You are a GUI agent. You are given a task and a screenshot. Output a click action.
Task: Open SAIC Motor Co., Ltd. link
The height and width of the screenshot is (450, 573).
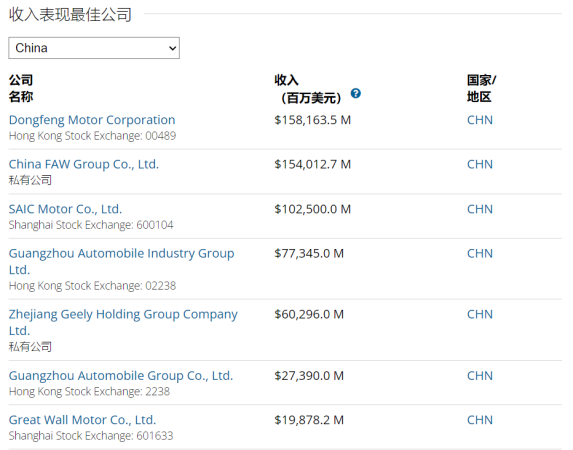[x=65, y=209]
